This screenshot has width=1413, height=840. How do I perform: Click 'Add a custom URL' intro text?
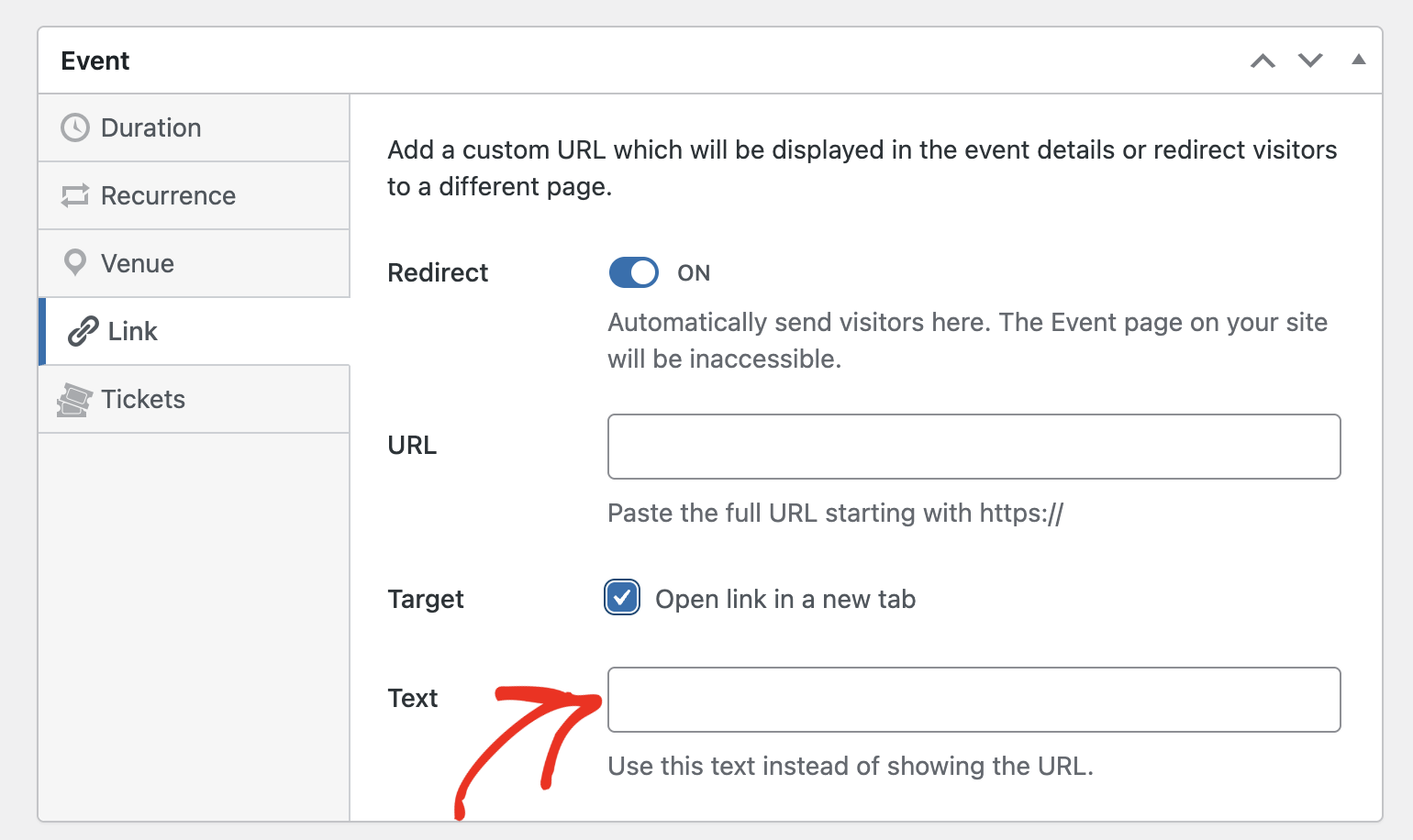coord(862,168)
